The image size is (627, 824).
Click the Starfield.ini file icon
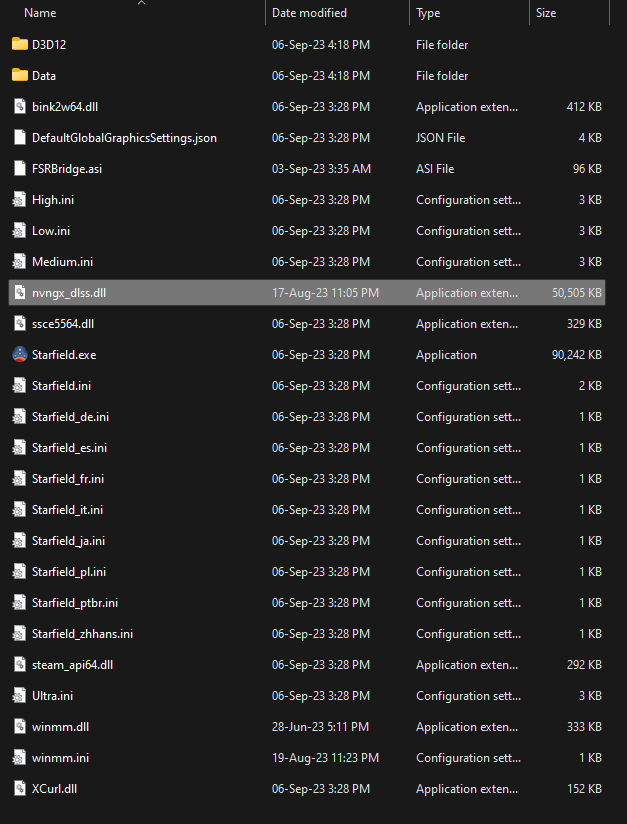tap(19, 386)
